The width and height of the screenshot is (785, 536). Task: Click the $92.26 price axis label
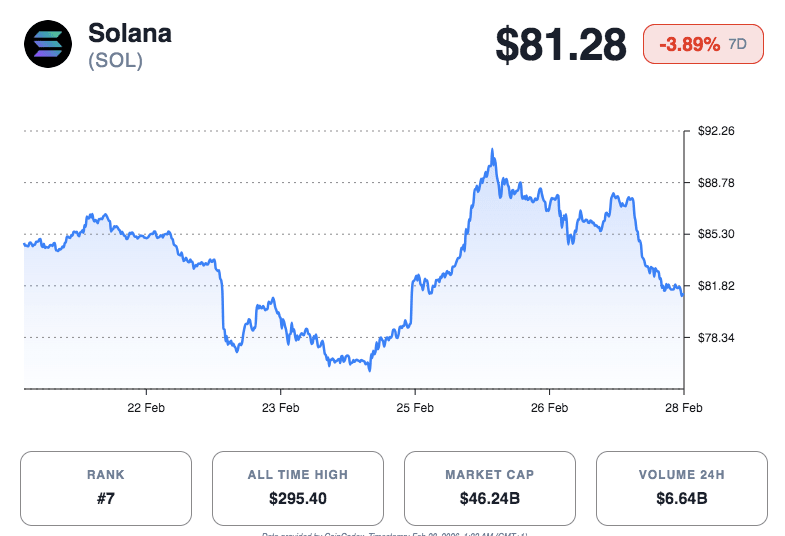(716, 131)
